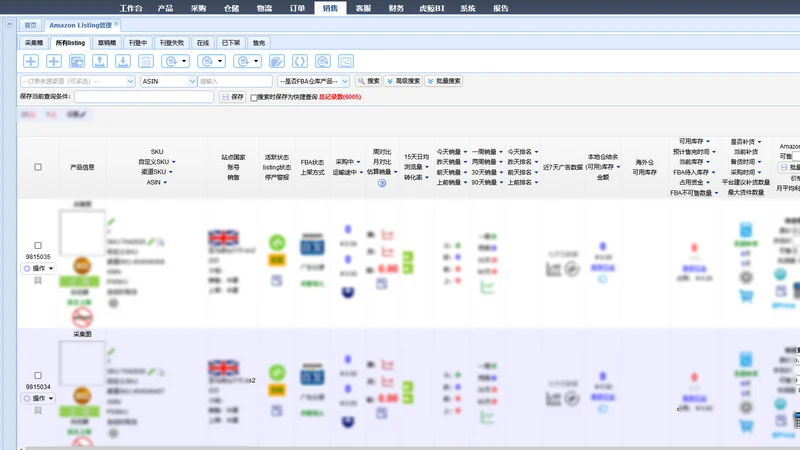Click the 自定义SKU sort arrow in header
Image resolution: width=800 pixels, height=450 pixels.
173,162
